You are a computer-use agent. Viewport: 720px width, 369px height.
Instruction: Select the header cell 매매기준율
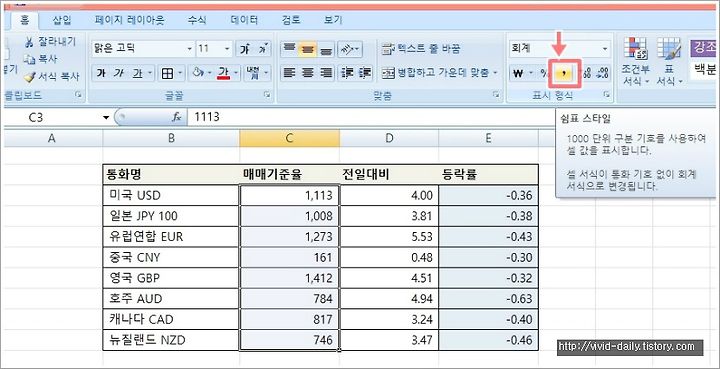coord(289,174)
